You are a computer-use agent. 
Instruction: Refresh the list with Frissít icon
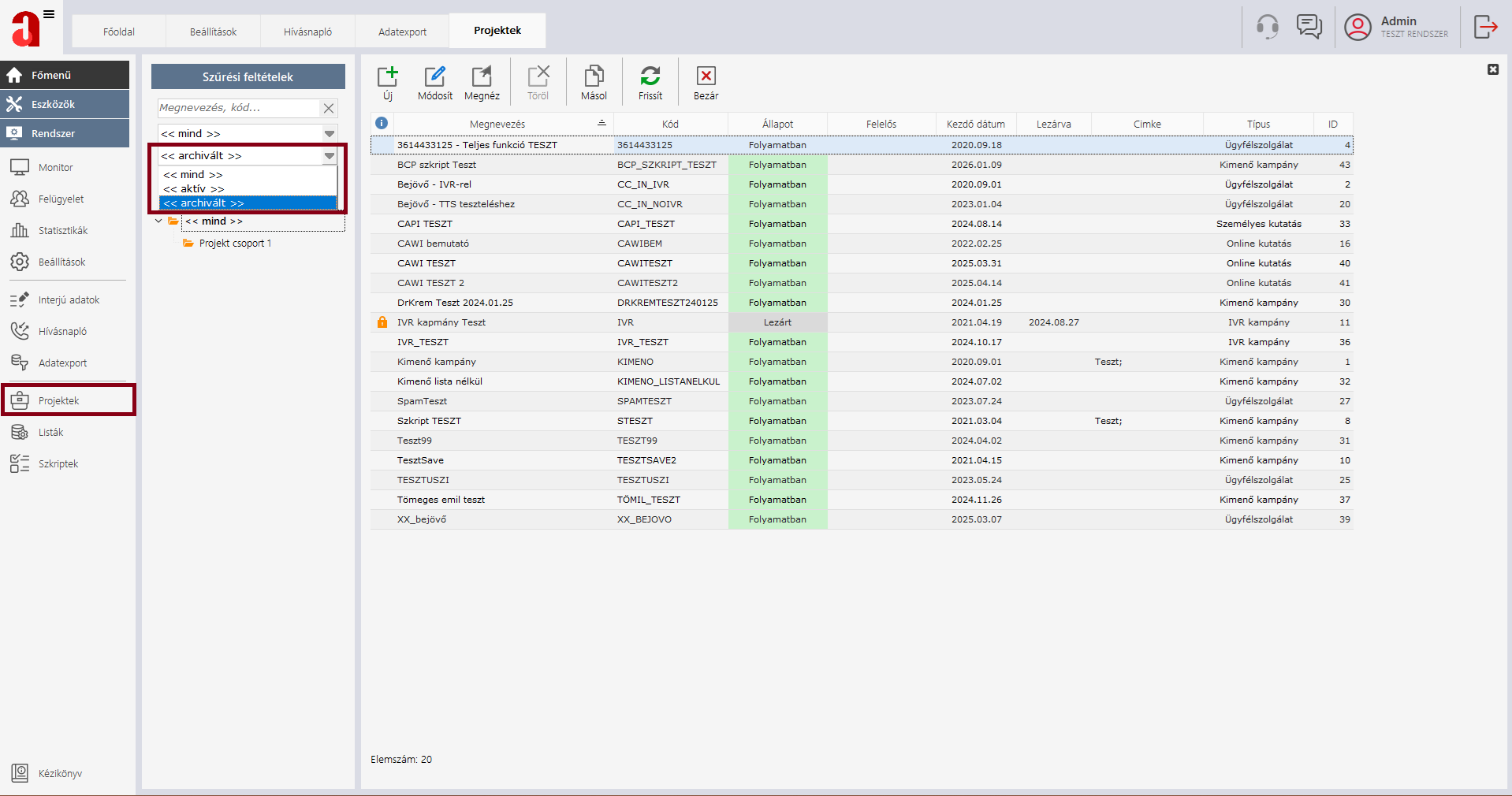[650, 76]
